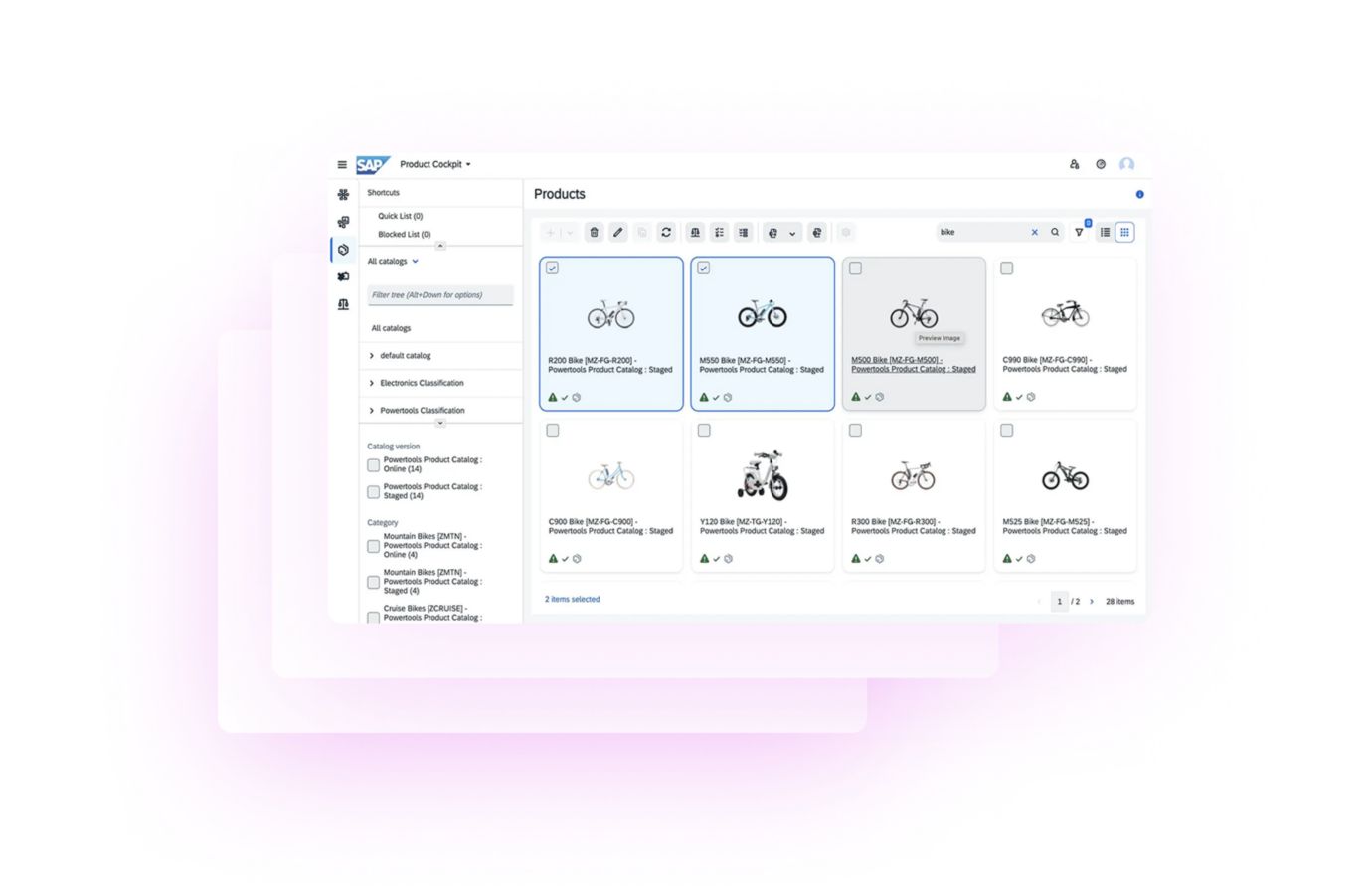Clear the search with the X icon
This screenshot has height=895, width=1372.
[1034, 232]
